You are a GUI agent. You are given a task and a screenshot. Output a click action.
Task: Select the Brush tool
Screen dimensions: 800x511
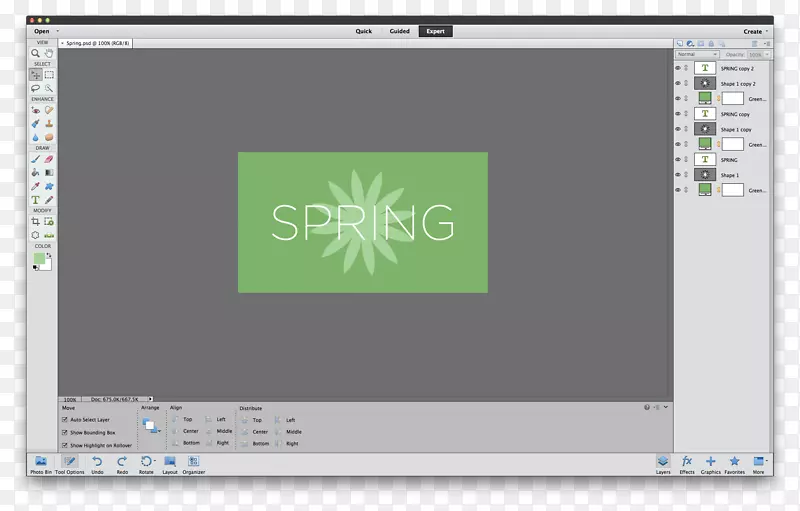click(x=35, y=159)
